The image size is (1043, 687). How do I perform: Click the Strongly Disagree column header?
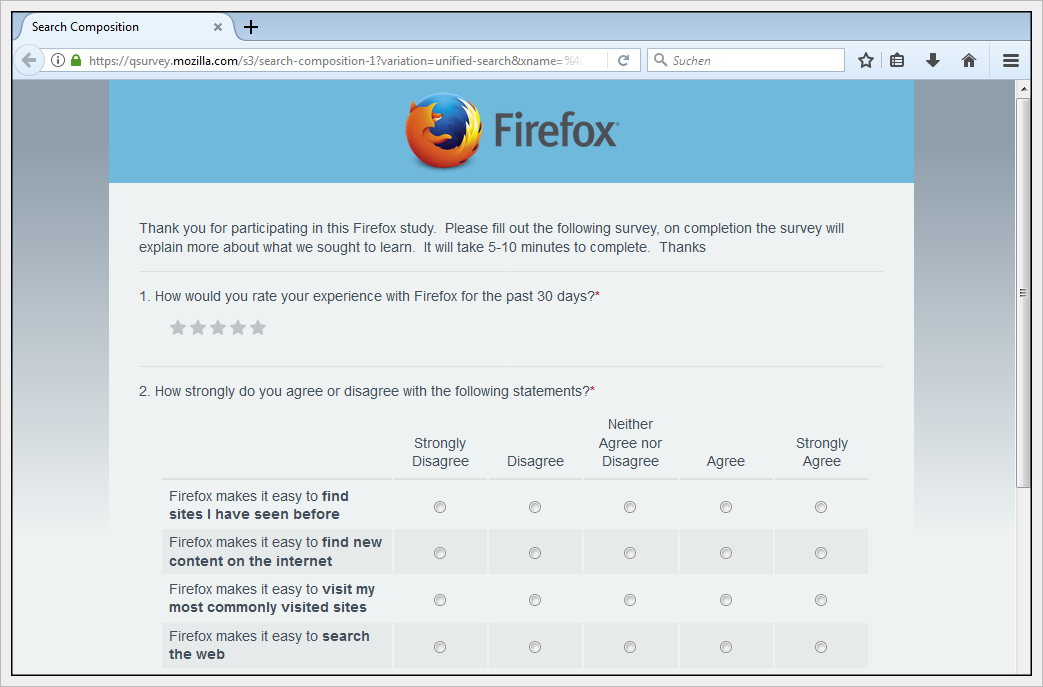[x=440, y=452]
